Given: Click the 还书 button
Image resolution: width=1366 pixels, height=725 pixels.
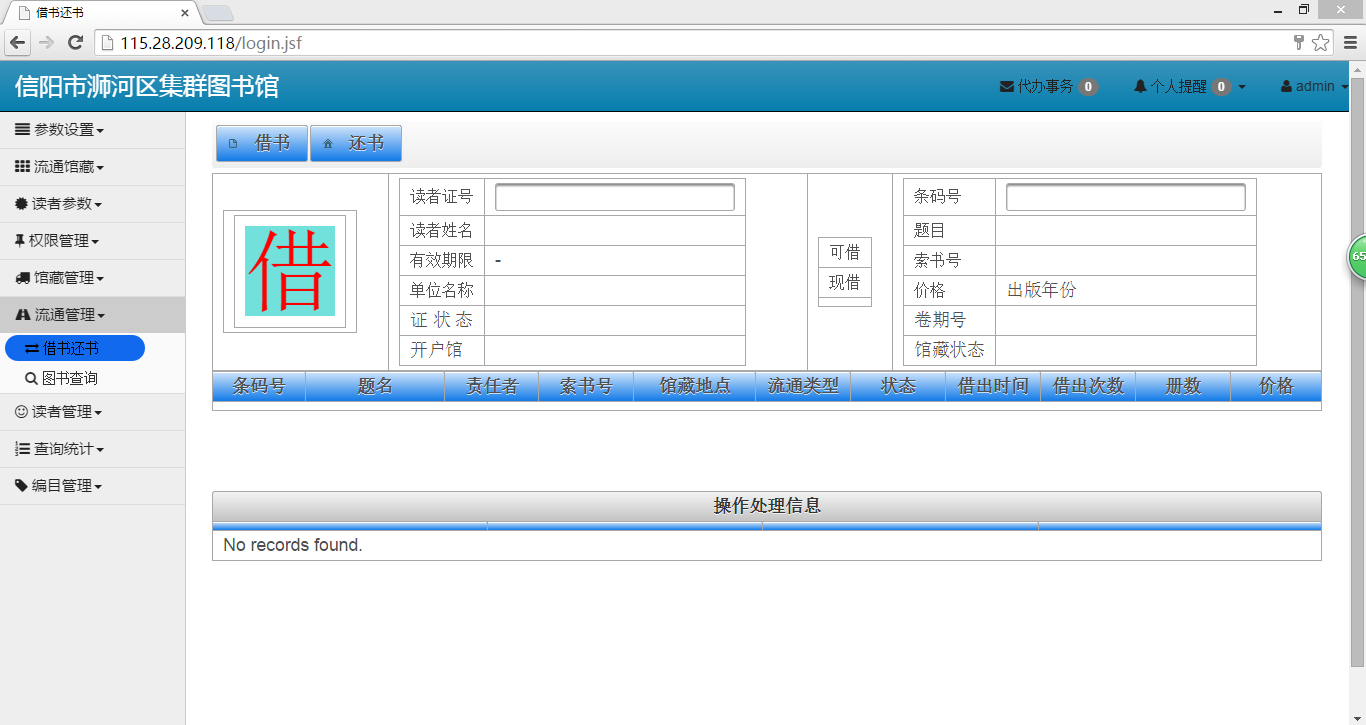Looking at the screenshot, I should click(356, 143).
